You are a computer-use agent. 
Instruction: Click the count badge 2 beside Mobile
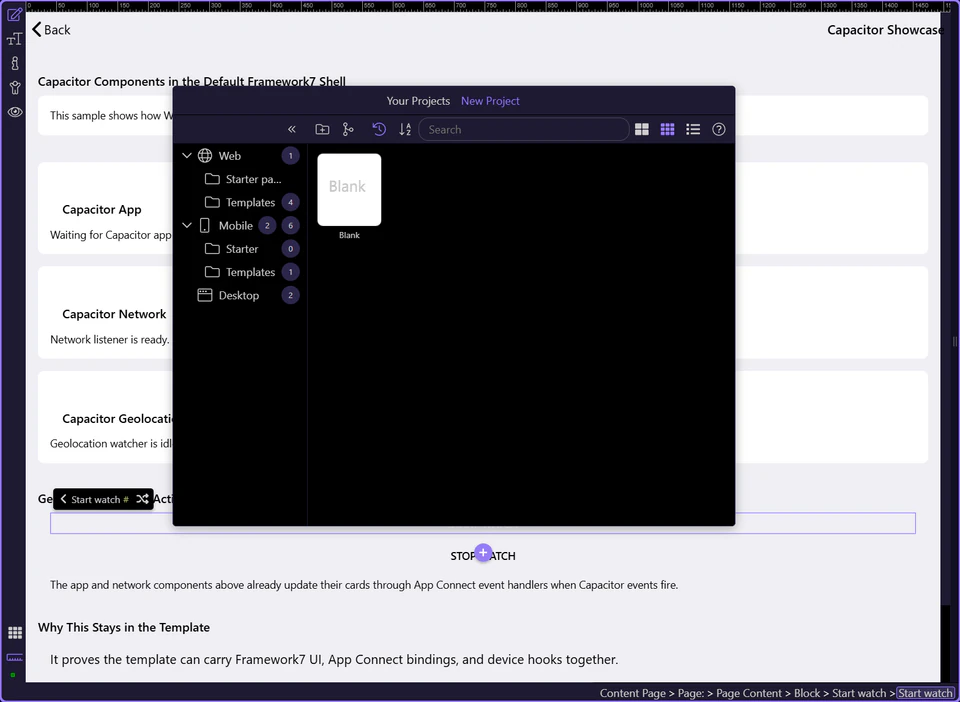(x=267, y=225)
